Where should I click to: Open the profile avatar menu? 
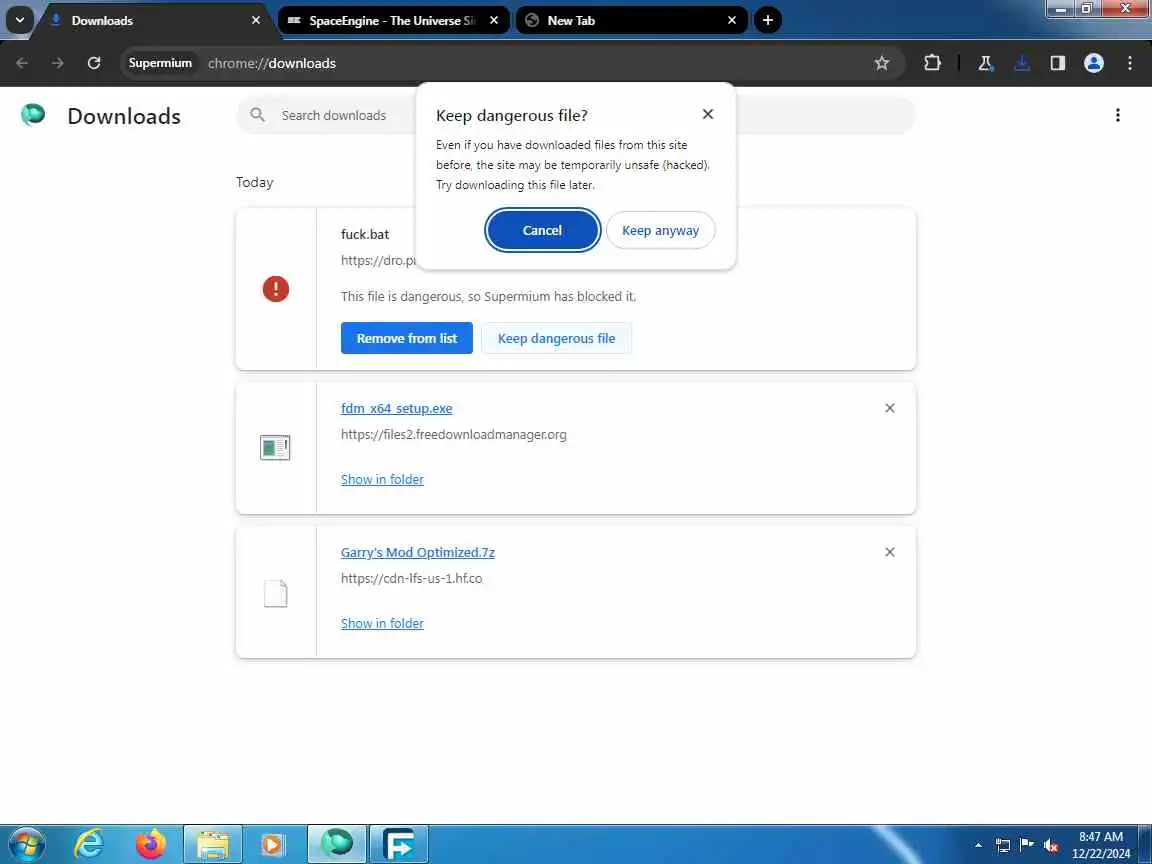point(1094,63)
